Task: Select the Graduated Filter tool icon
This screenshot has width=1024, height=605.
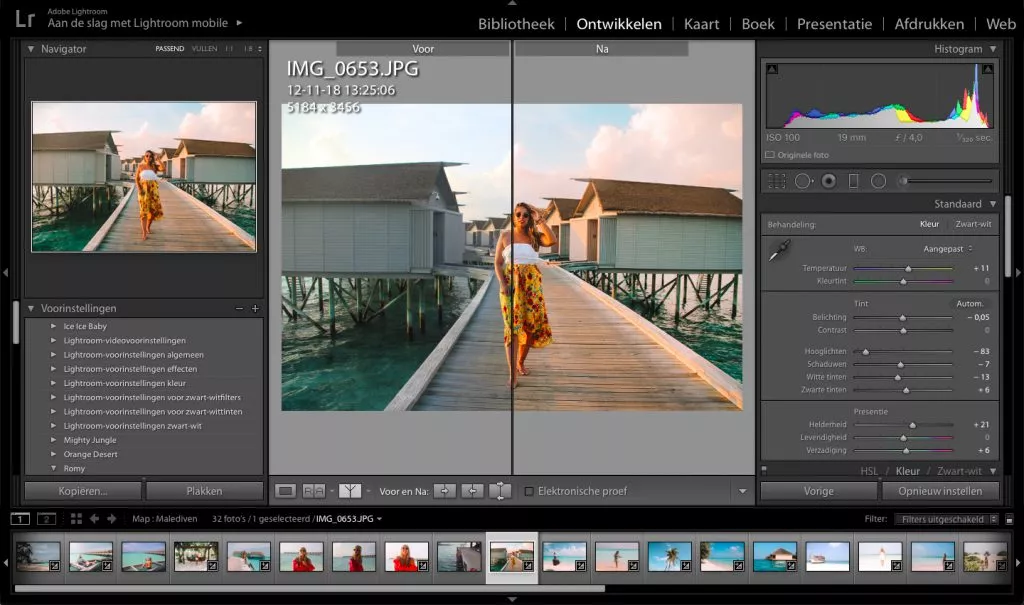Action: pos(853,181)
